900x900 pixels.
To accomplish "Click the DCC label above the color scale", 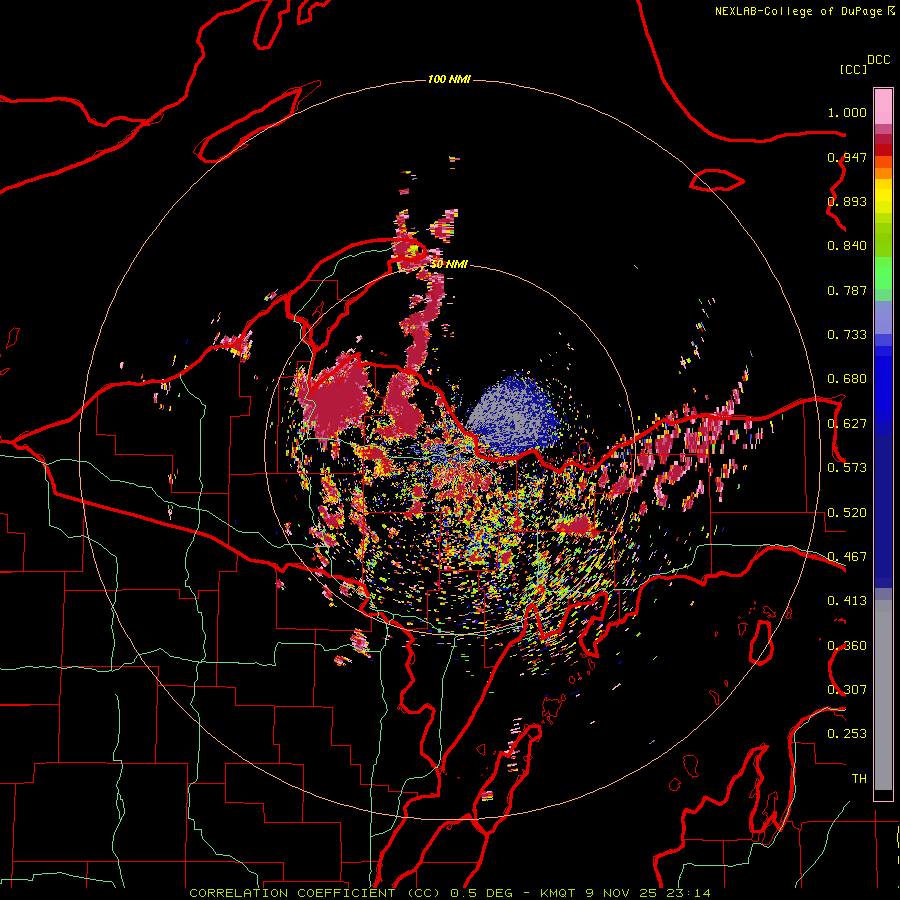I will 879,60.
